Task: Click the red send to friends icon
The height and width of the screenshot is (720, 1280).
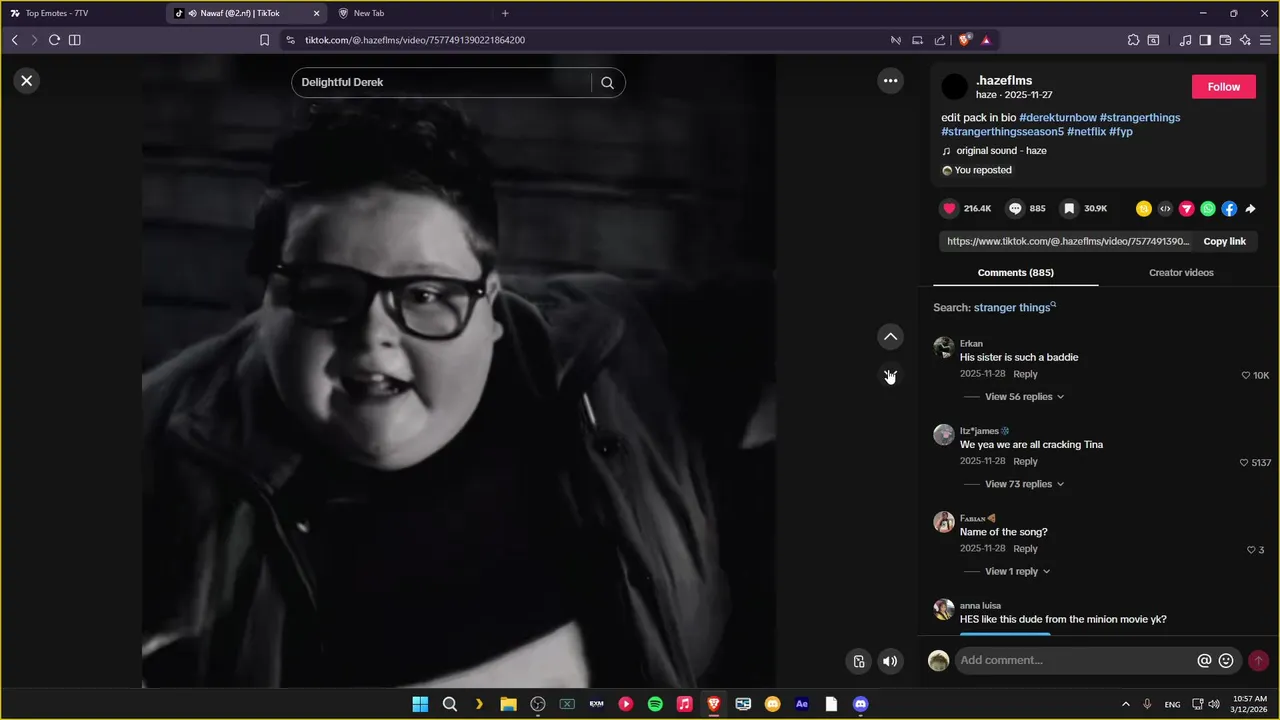Action: 1187,209
